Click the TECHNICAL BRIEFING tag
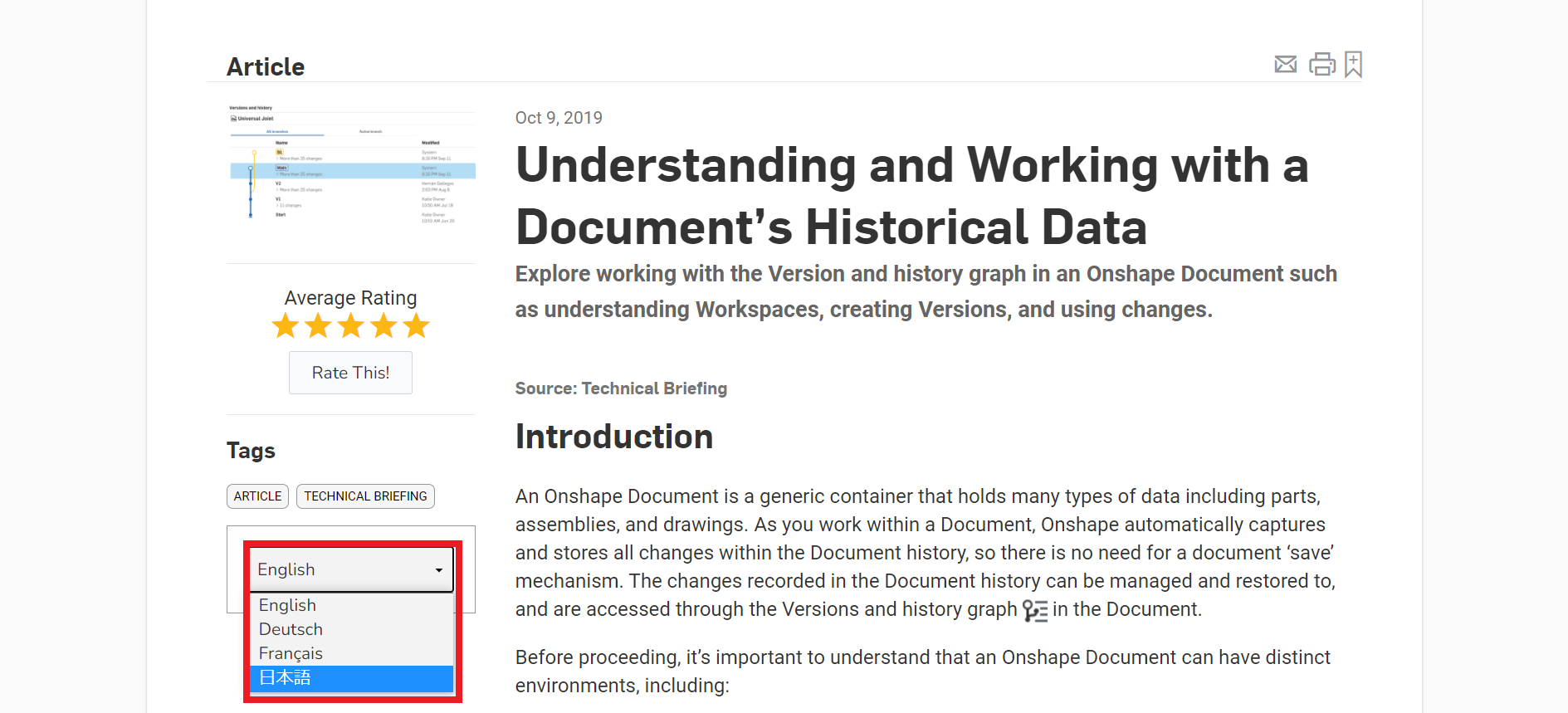Viewport: 1568px width, 713px height. point(365,496)
